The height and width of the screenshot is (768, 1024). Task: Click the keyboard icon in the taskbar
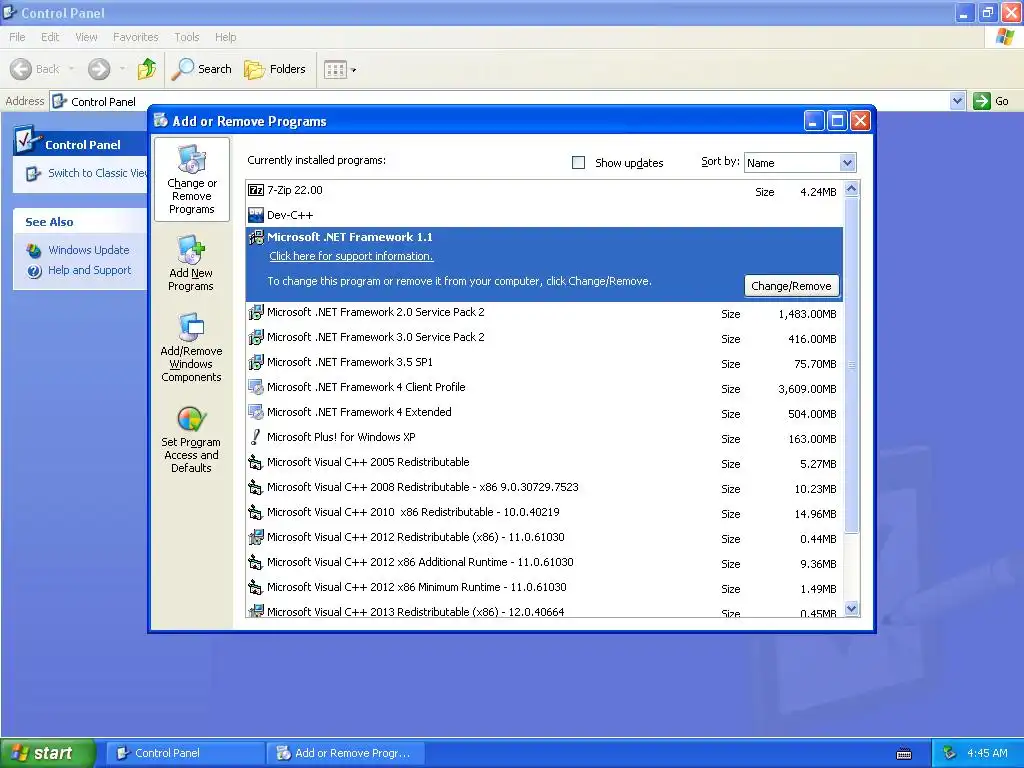click(x=904, y=754)
